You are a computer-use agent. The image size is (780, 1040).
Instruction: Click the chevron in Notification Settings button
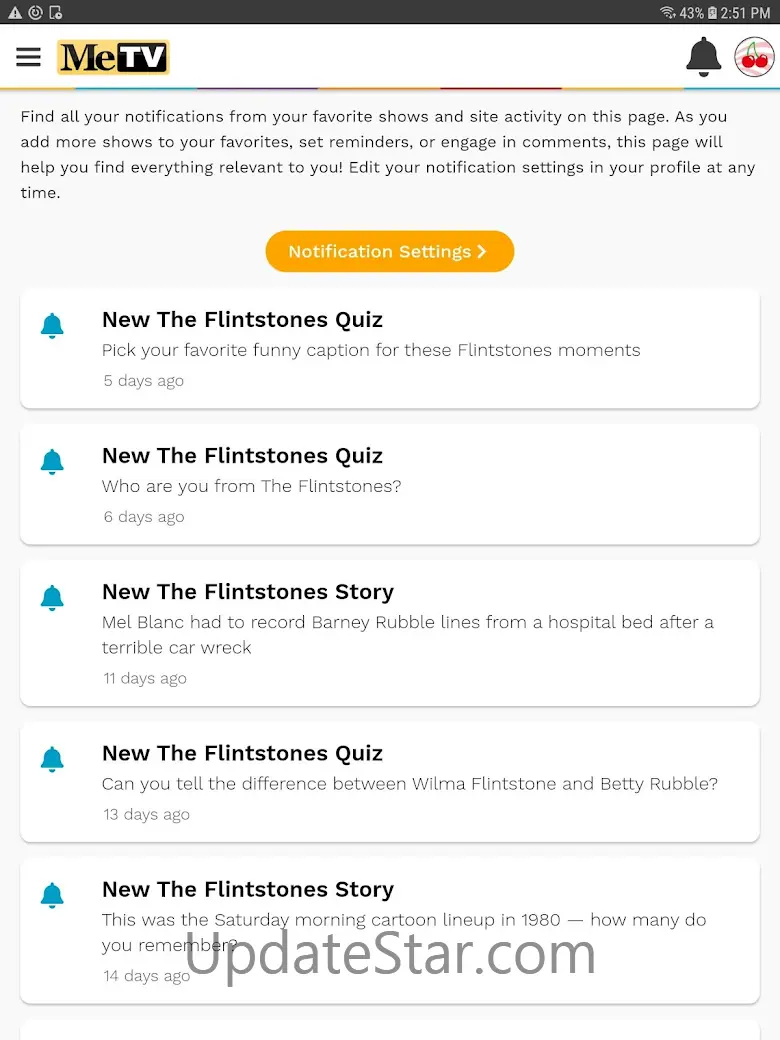pyautogui.click(x=482, y=251)
